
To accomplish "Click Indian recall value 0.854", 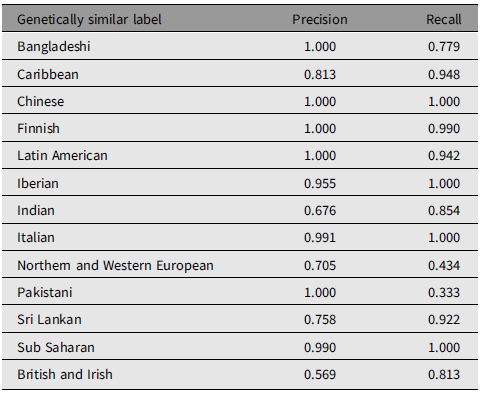I will [x=444, y=211].
